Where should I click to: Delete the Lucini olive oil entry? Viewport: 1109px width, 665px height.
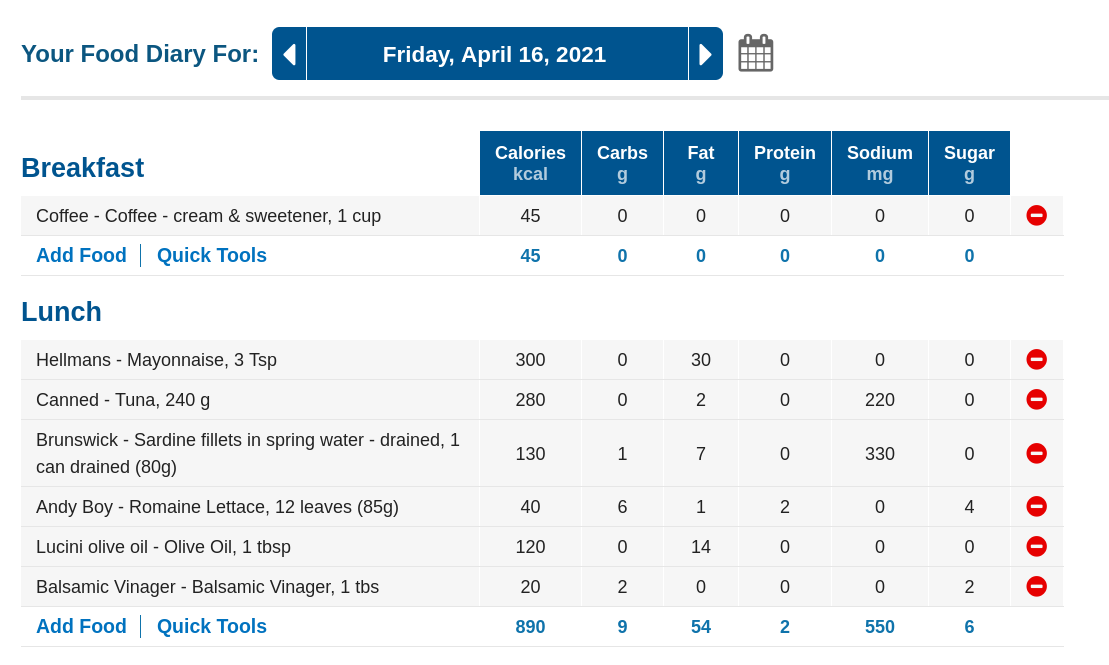pyautogui.click(x=1036, y=546)
